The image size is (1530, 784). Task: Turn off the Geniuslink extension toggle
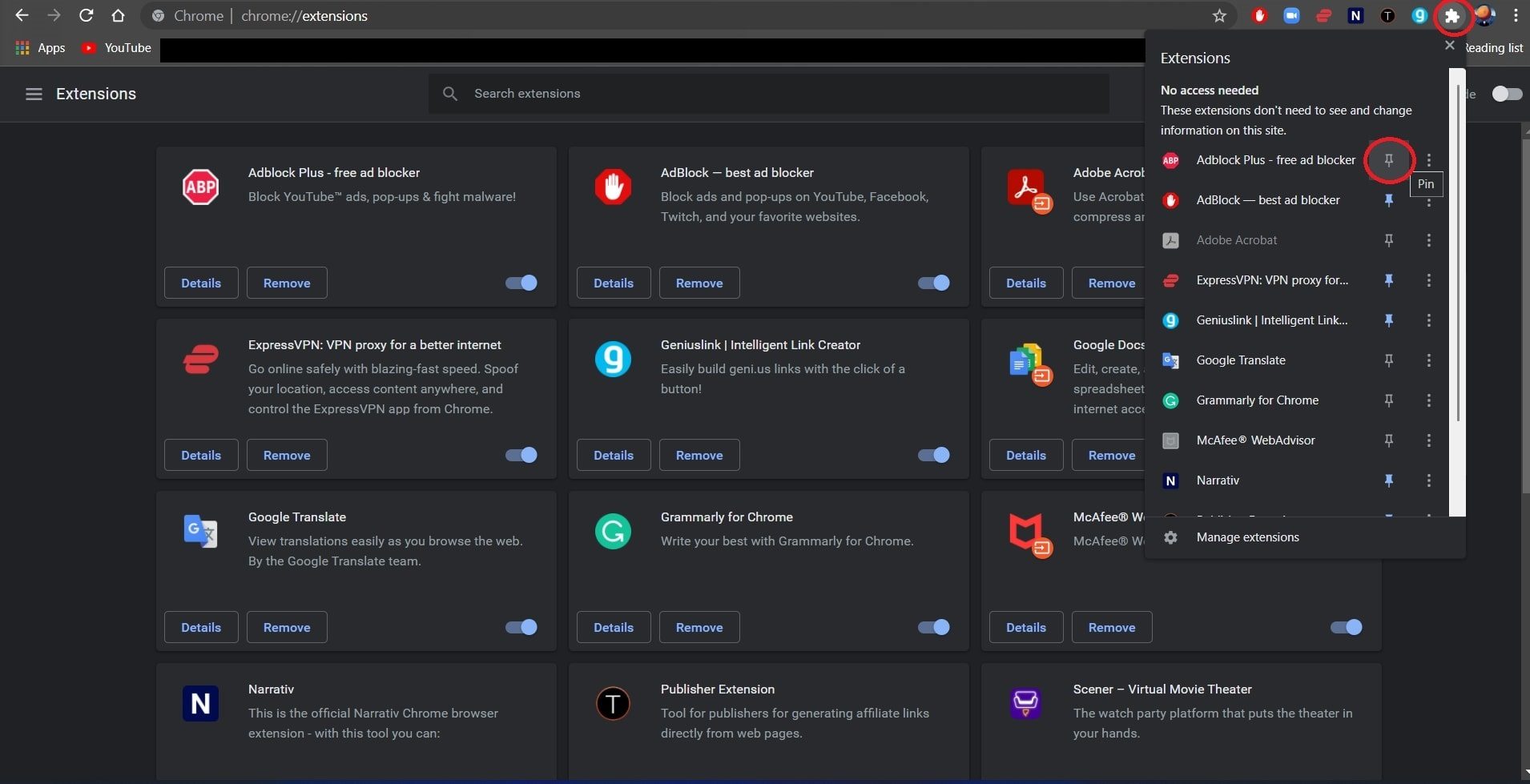(x=934, y=455)
